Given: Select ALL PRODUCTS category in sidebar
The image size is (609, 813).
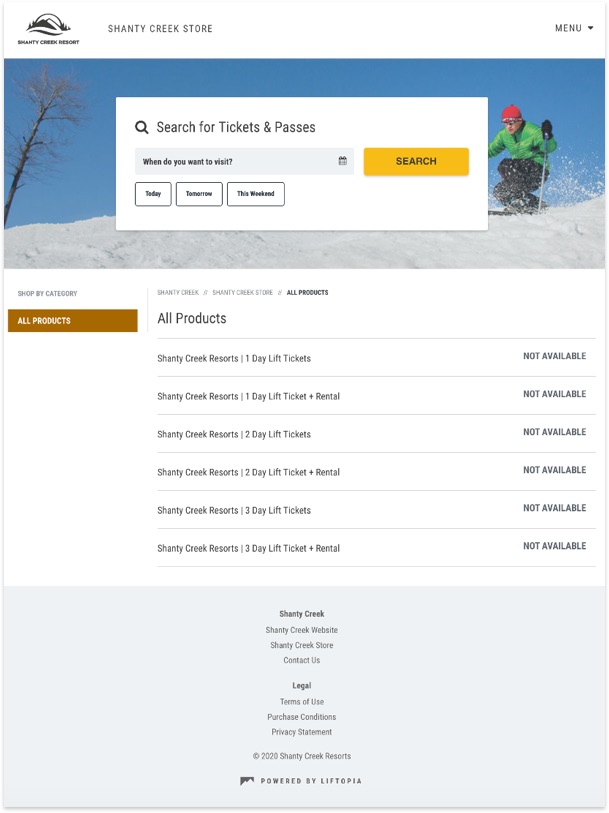Looking at the screenshot, I should click(x=73, y=320).
